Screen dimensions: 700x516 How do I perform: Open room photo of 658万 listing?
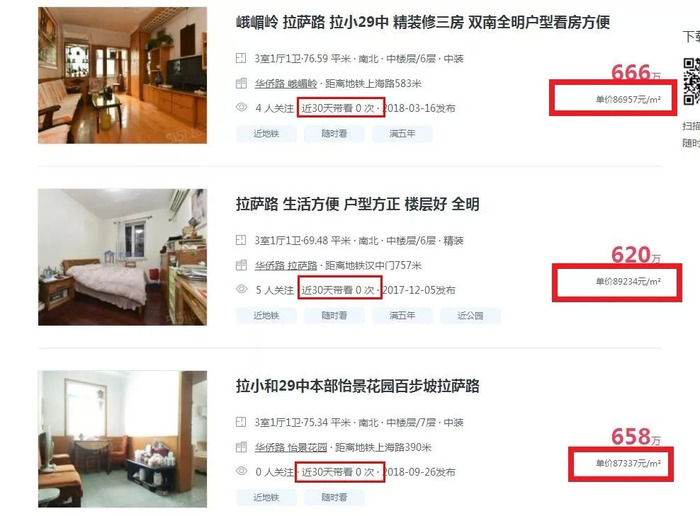point(122,439)
